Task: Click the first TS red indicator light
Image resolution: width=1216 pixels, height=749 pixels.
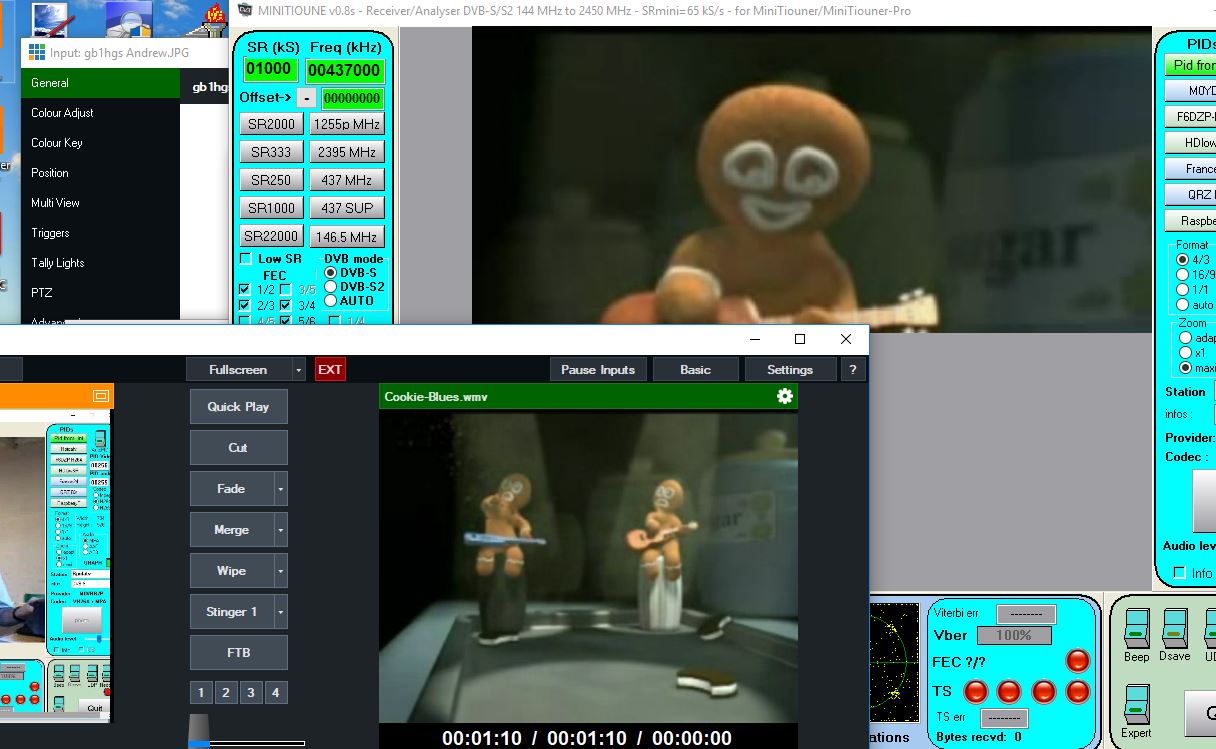Action: (x=974, y=691)
